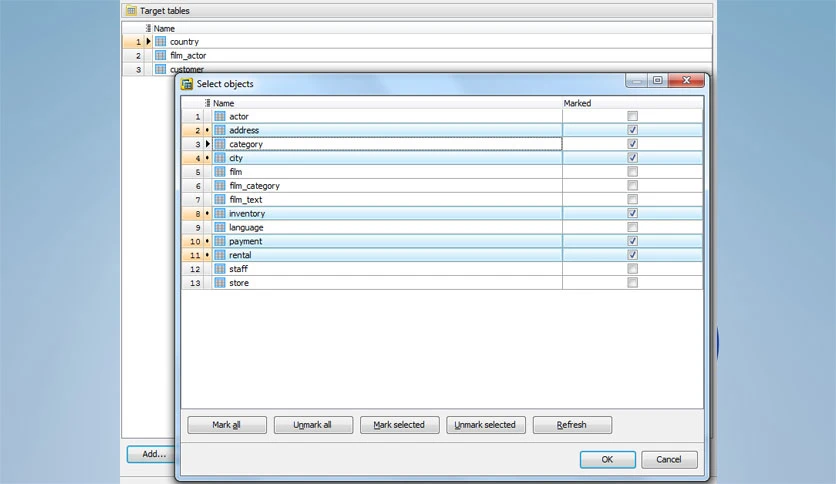Select the film_category row name
The image size is (836, 484).
pyautogui.click(x=254, y=185)
